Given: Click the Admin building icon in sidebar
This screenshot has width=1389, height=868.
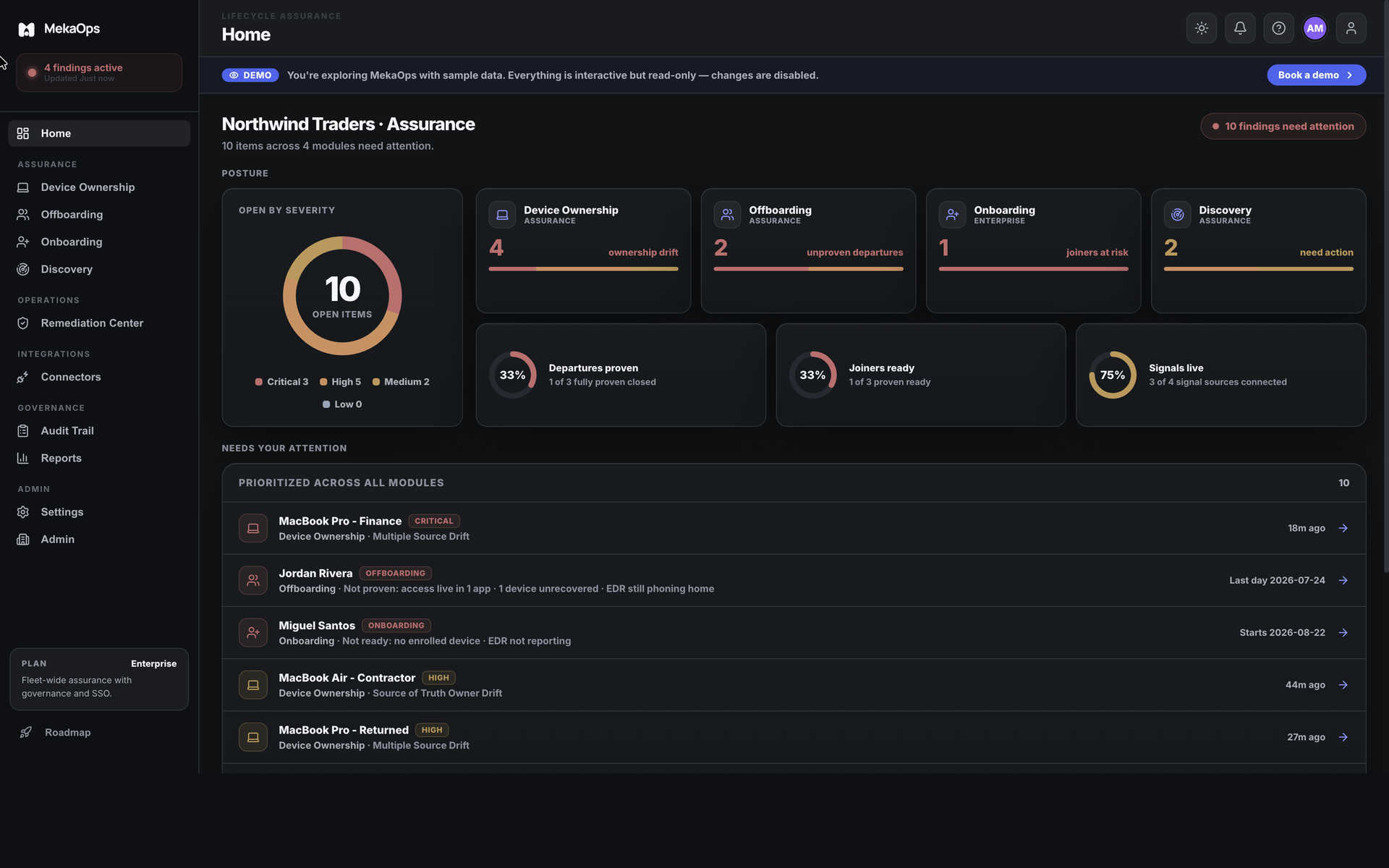Looking at the screenshot, I should point(23,540).
